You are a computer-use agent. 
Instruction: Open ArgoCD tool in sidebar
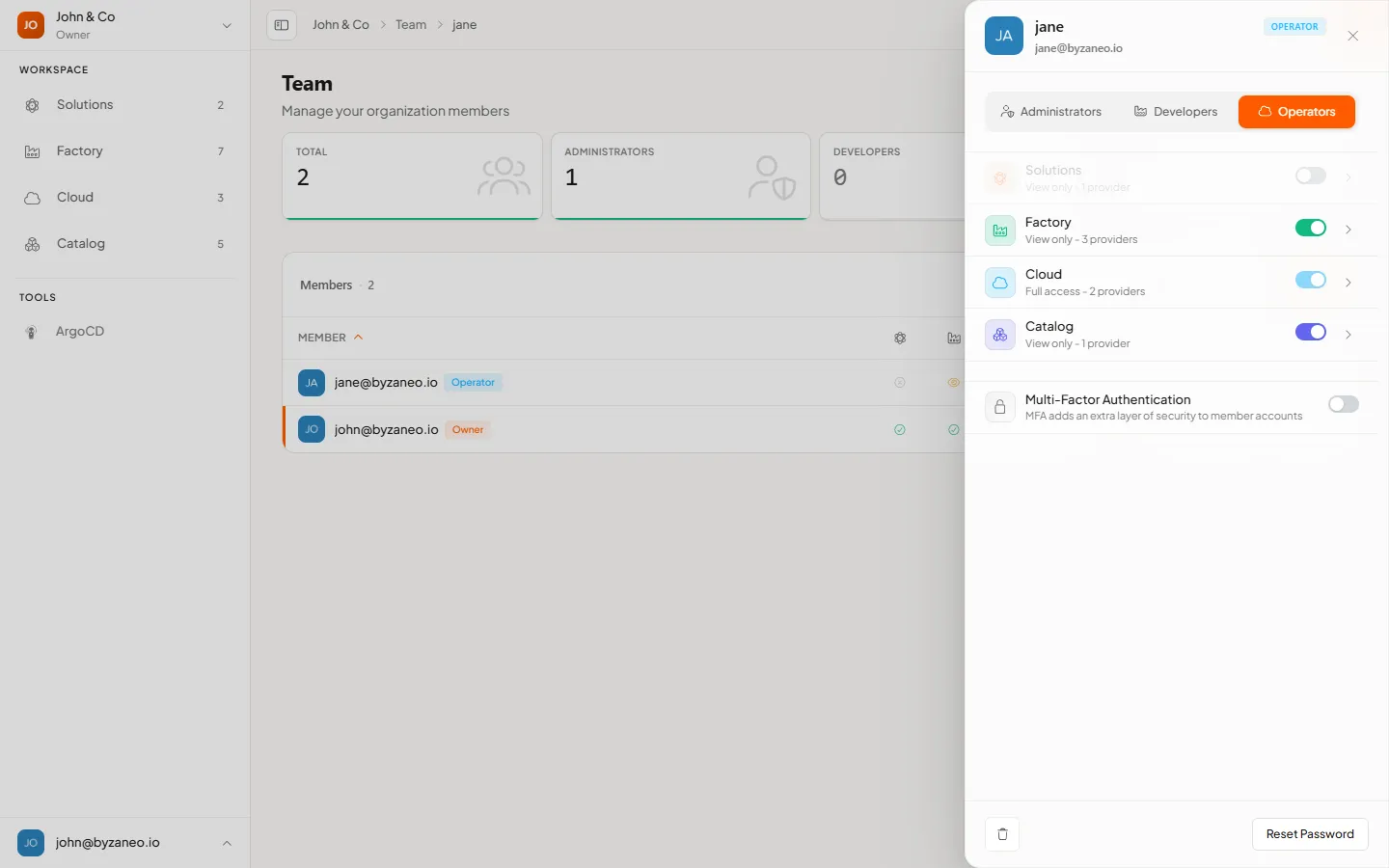pyautogui.click(x=124, y=332)
